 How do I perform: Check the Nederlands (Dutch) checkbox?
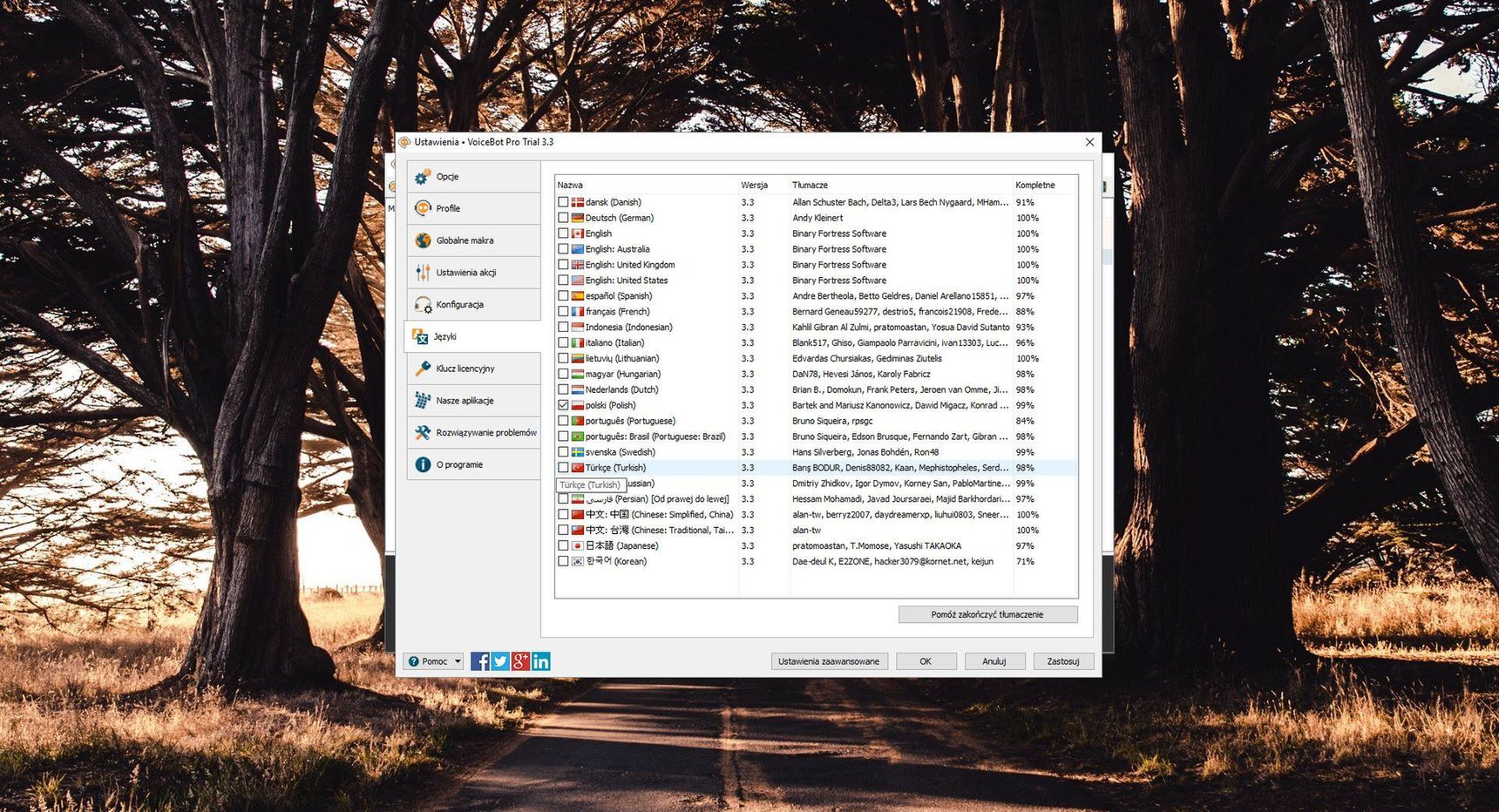563,389
